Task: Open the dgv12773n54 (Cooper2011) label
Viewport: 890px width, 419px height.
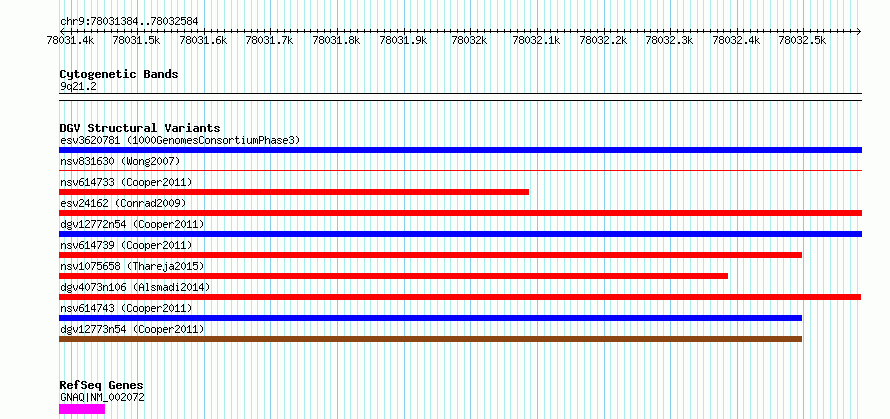Action: click(132, 329)
